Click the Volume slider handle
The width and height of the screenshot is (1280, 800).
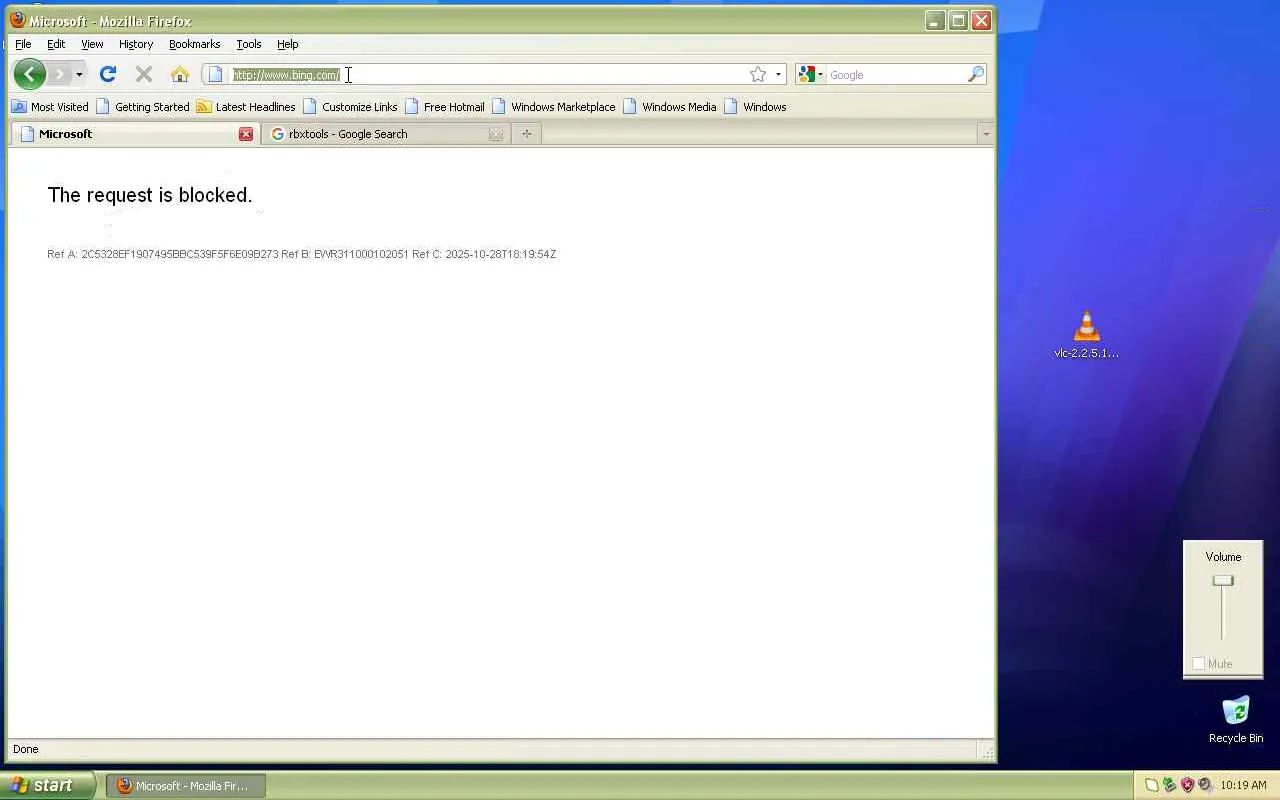coord(1222,581)
